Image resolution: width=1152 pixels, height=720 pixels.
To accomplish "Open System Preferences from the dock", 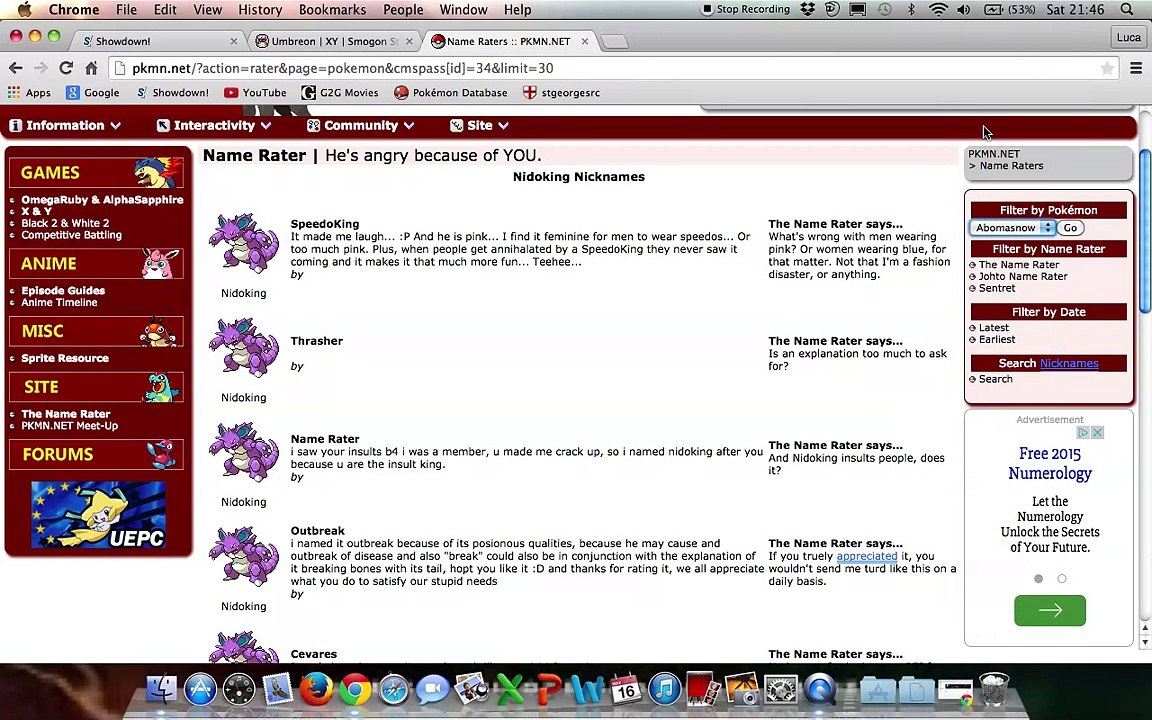I will click(x=781, y=689).
